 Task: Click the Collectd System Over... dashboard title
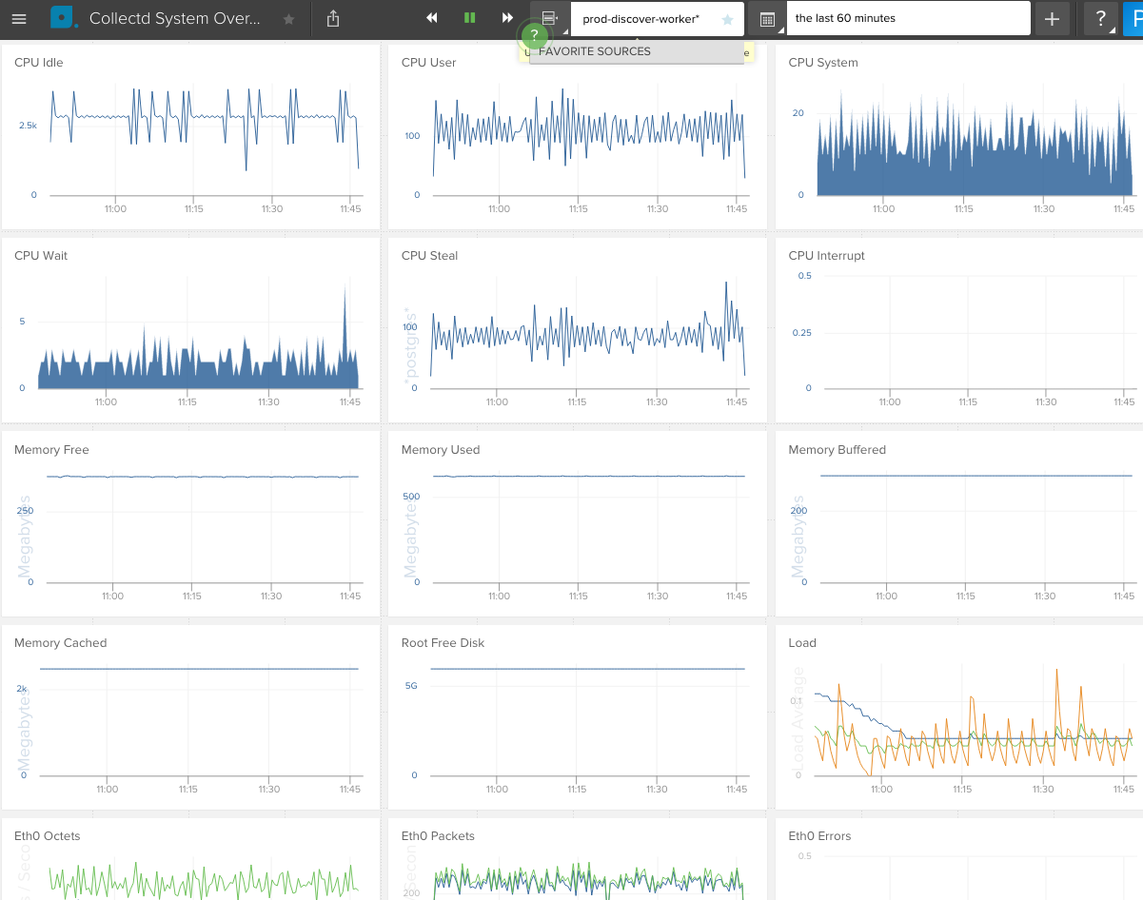pyautogui.click(x=174, y=18)
